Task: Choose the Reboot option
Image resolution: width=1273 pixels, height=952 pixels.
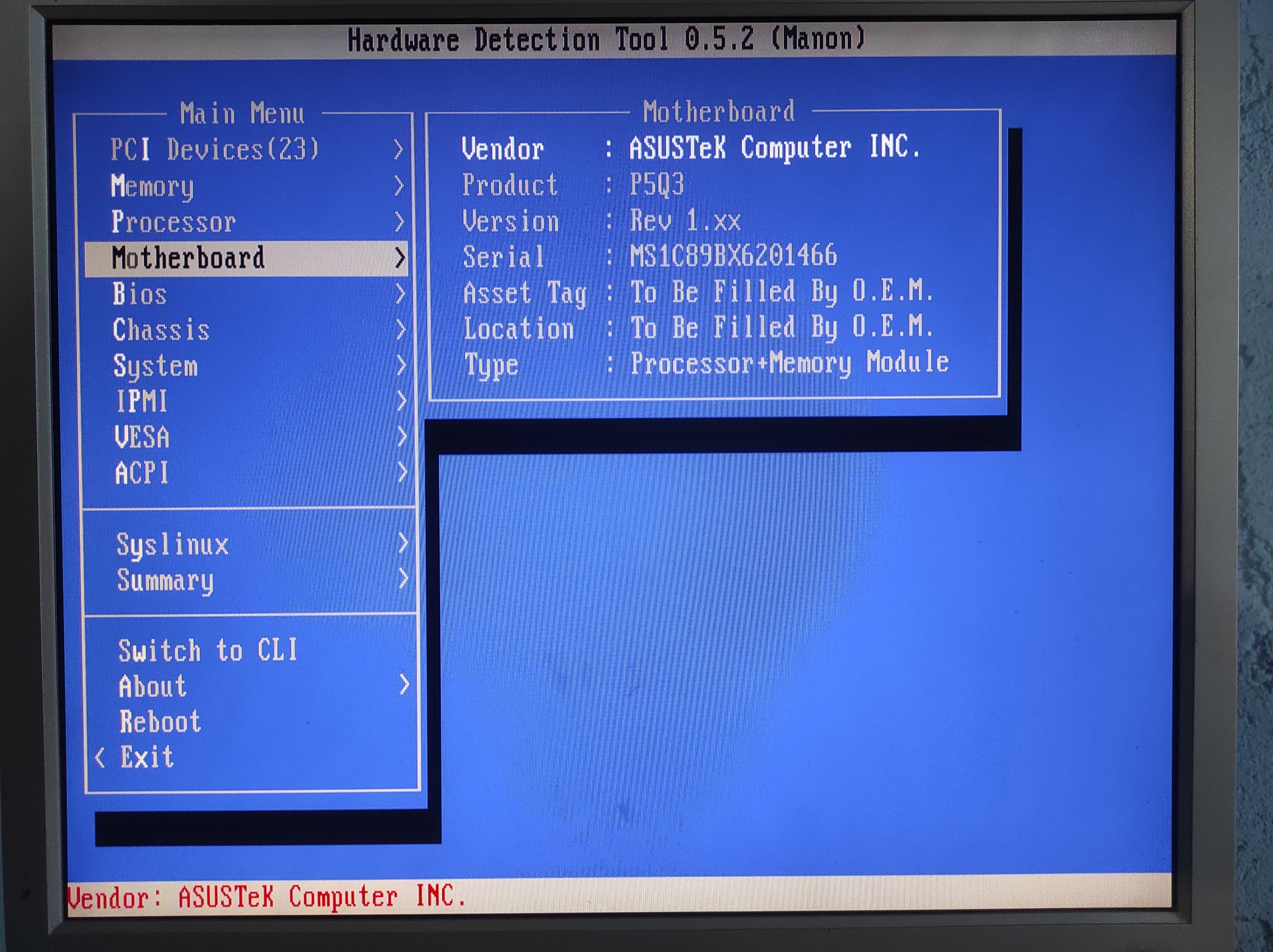Action: point(160,722)
